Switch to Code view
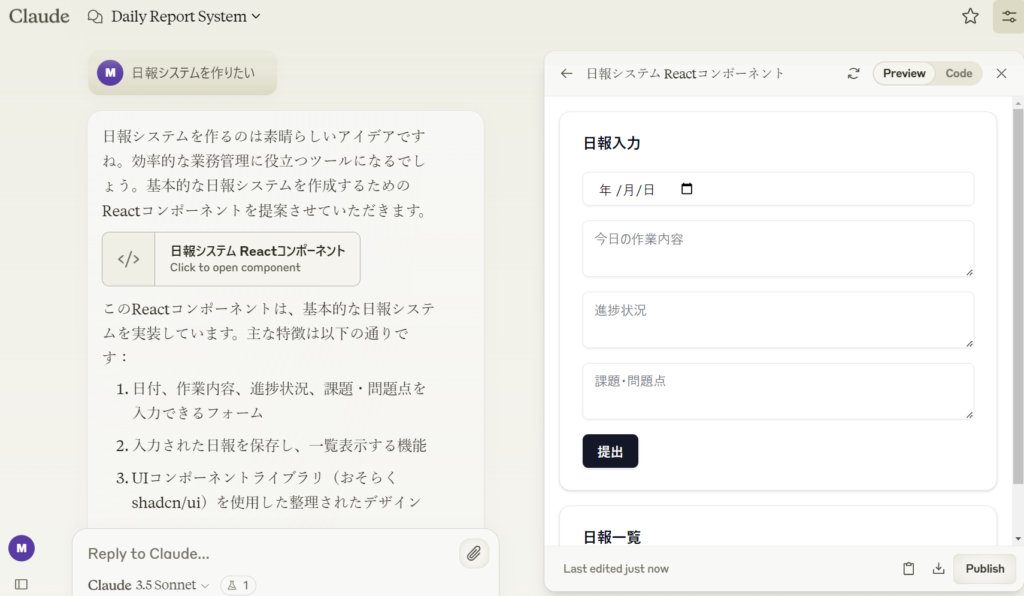 pyautogui.click(x=958, y=74)
